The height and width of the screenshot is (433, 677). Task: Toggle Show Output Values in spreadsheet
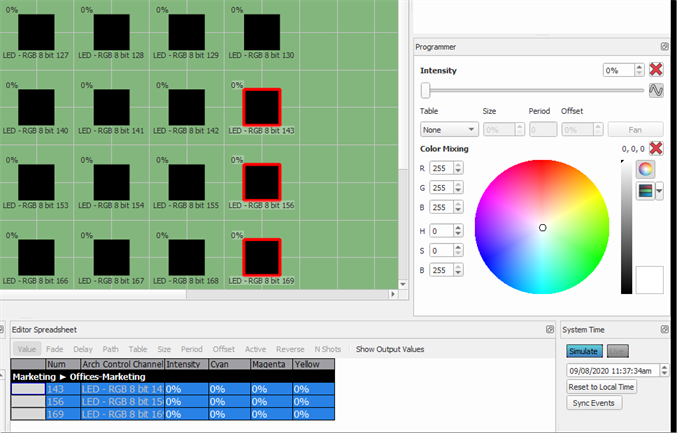click(389, 349)
